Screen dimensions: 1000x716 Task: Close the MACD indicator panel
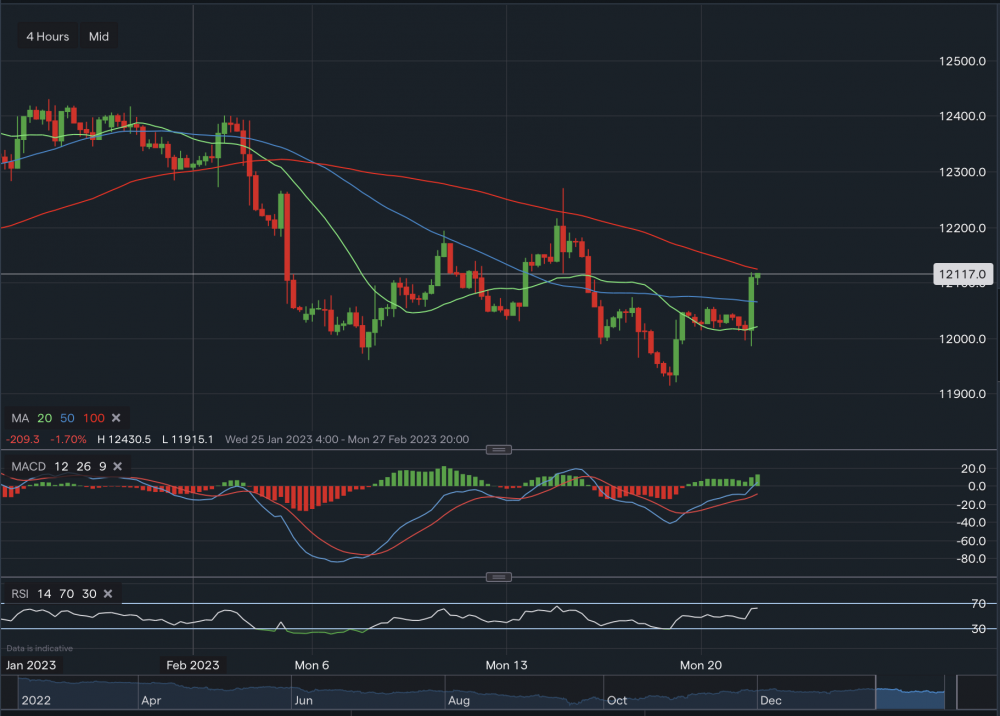(x=117, y=466)
